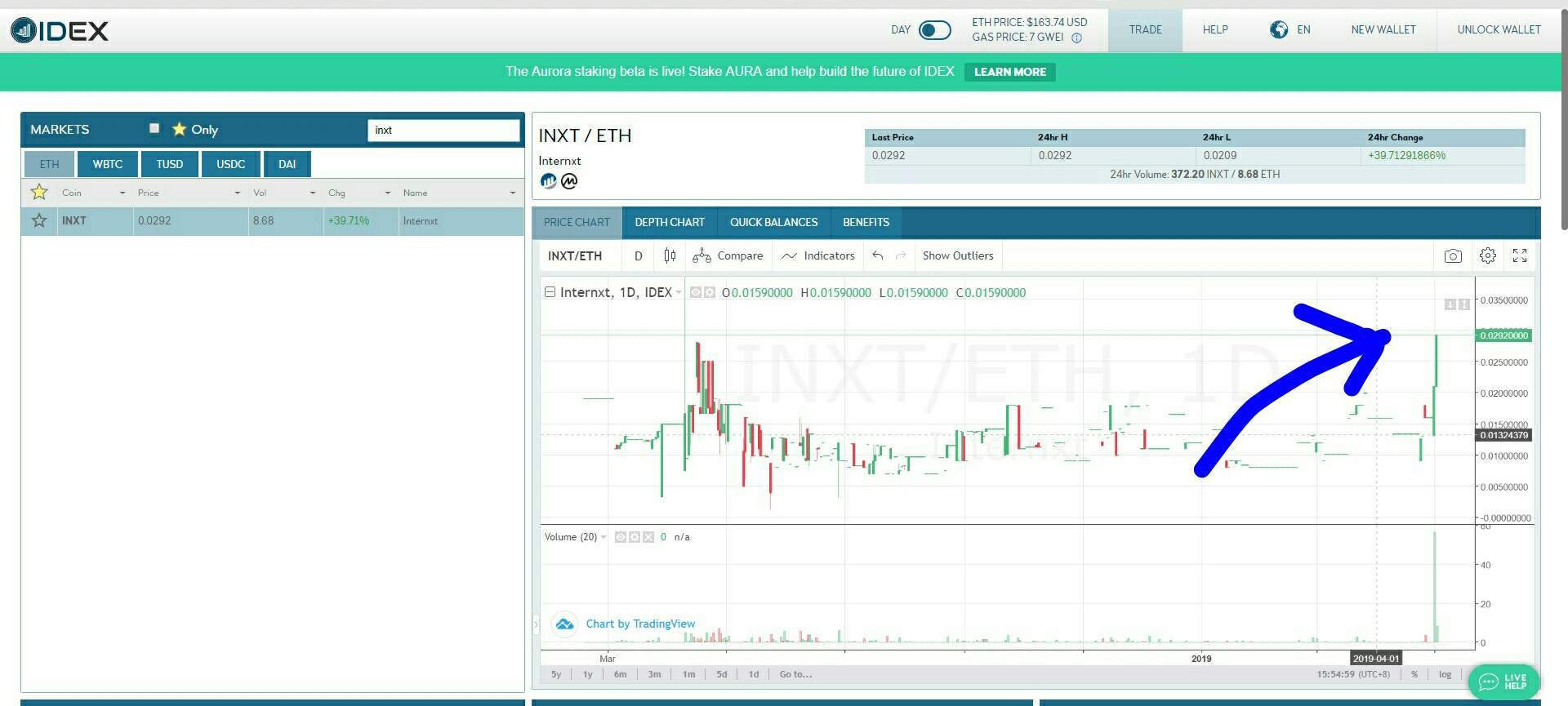Select the ETH market tab

(x=49, y=164)
